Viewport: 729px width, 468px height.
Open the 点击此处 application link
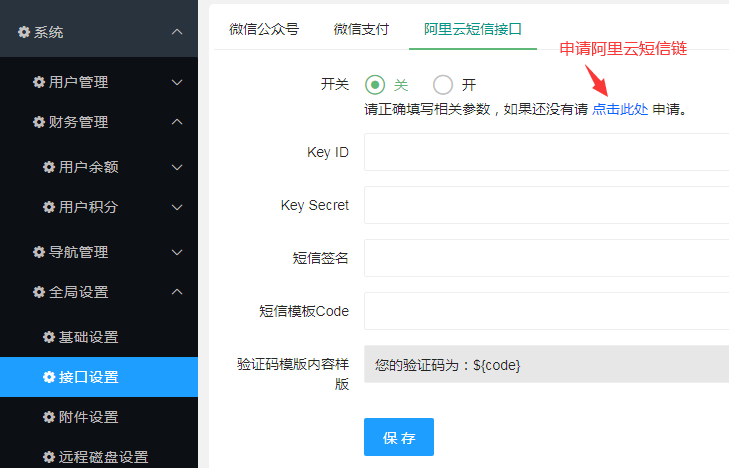620,109
